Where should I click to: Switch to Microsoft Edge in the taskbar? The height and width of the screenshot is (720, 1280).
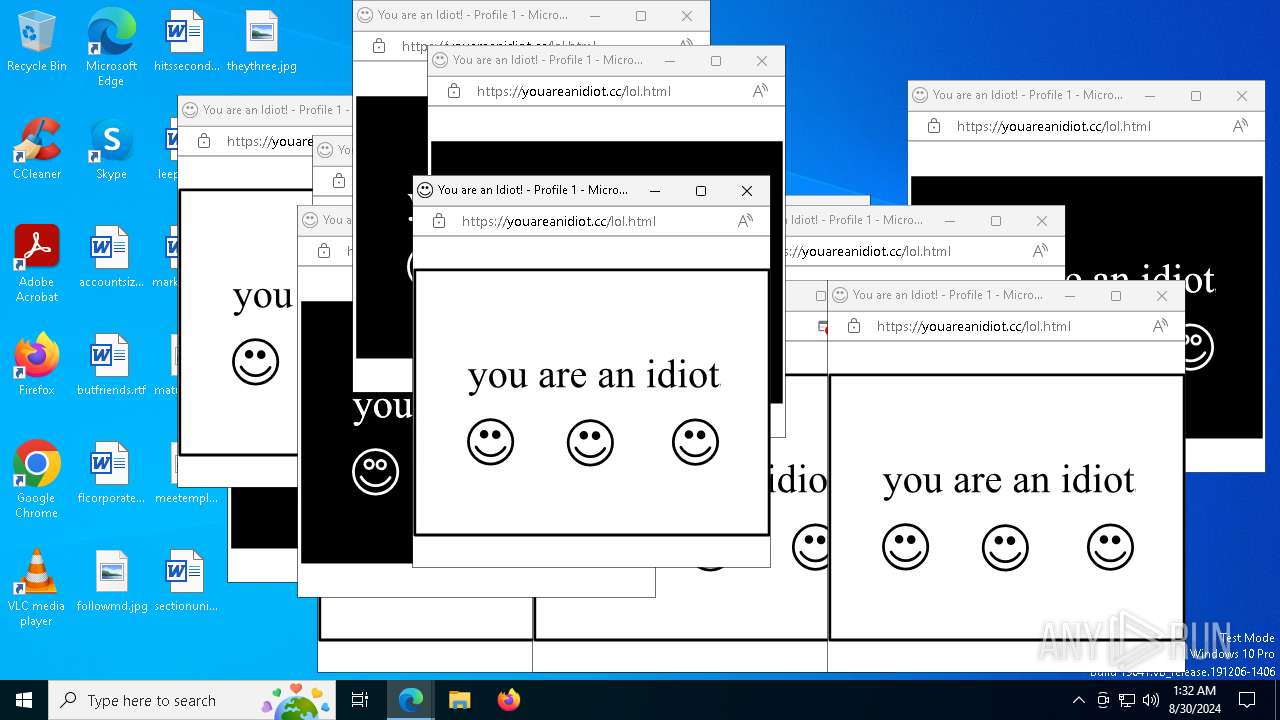click(x=411, y=700)
